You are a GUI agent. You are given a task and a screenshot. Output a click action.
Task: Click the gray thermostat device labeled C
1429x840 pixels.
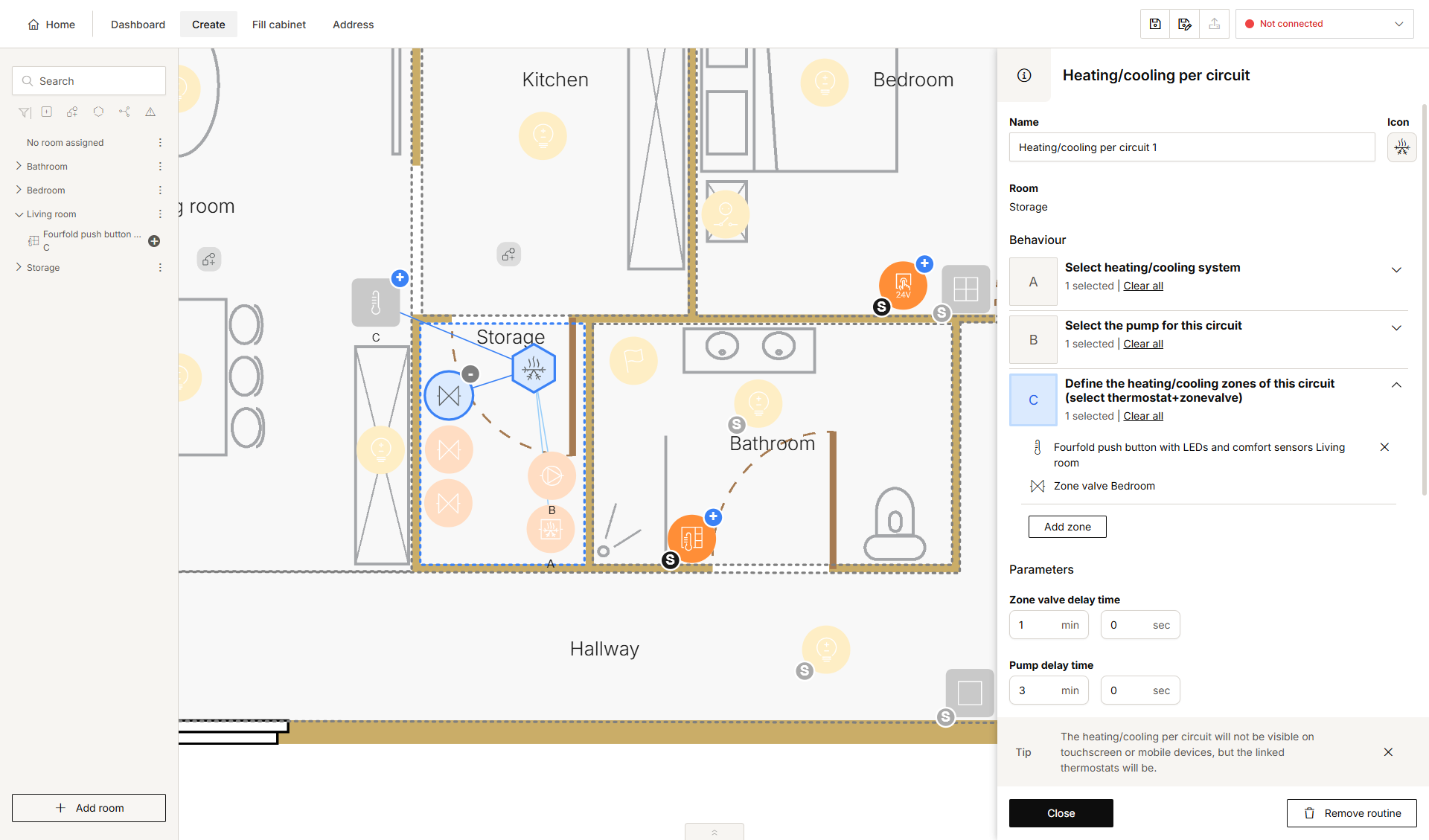click(375, 303)
